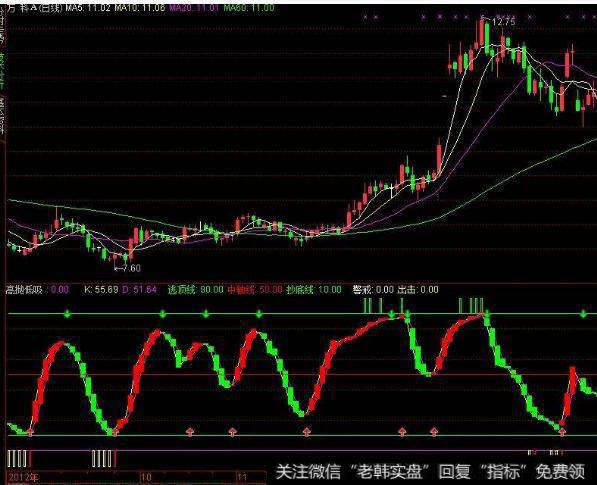This screenshot has height=485, width=597.
Task: Click the first green sell arrow on top line
Action: point(67,314)
